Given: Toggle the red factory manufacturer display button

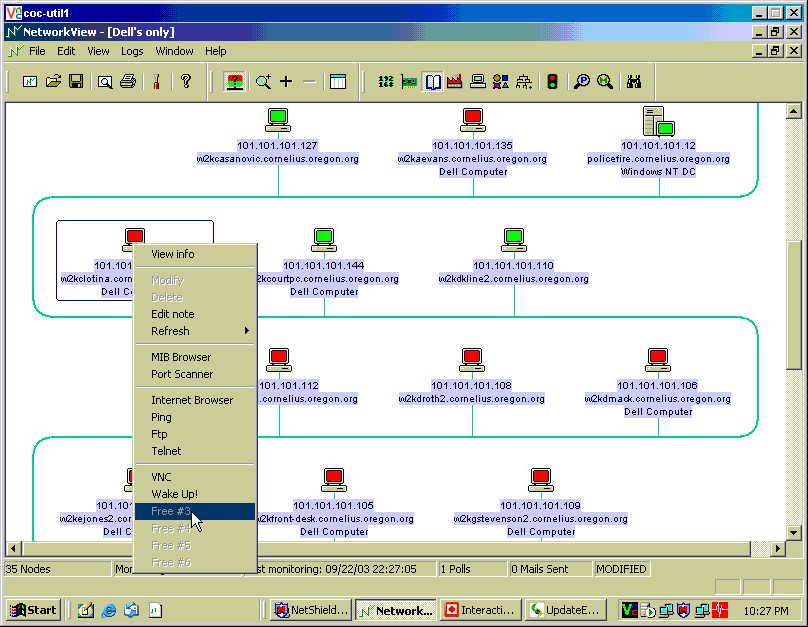Looking at the screenshot, I should [454, 81].
